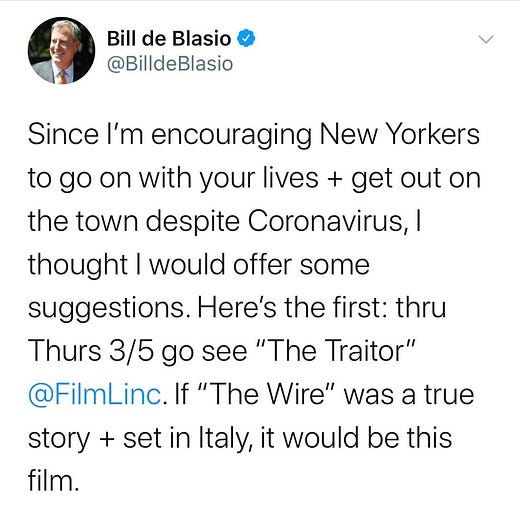The width and height of the screenshot is (520, 520).
Task: Expand the tweet options chevron
Action: [x=486, y=40]
